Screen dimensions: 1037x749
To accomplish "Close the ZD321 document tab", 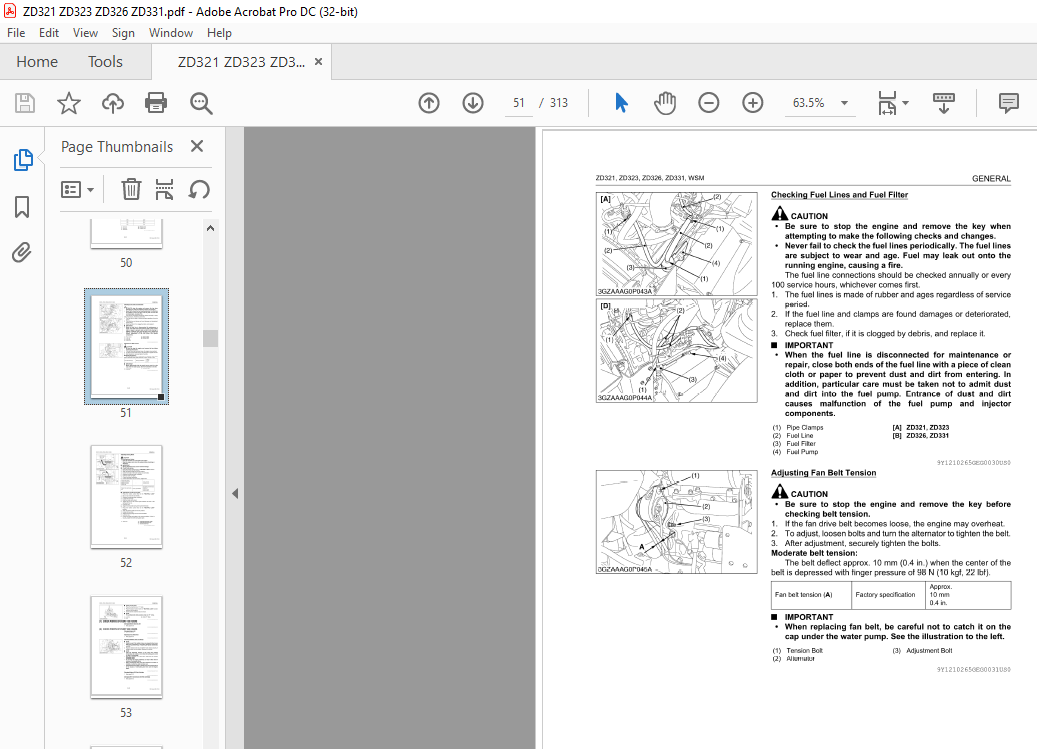I will 318,61.
